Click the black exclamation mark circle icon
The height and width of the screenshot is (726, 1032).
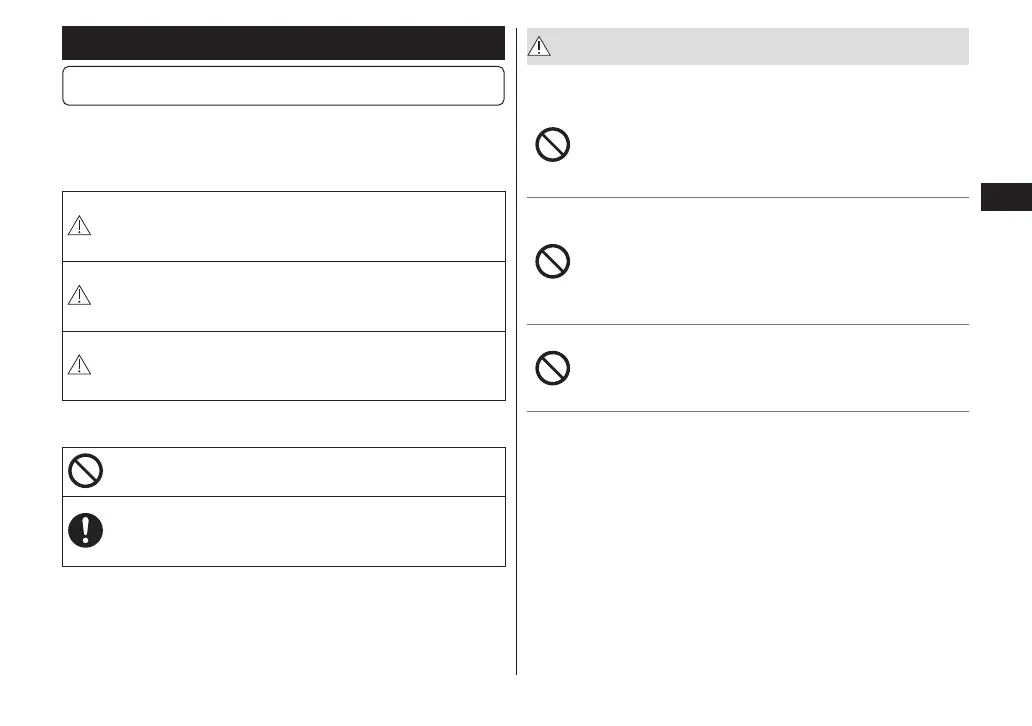(86, 531)
